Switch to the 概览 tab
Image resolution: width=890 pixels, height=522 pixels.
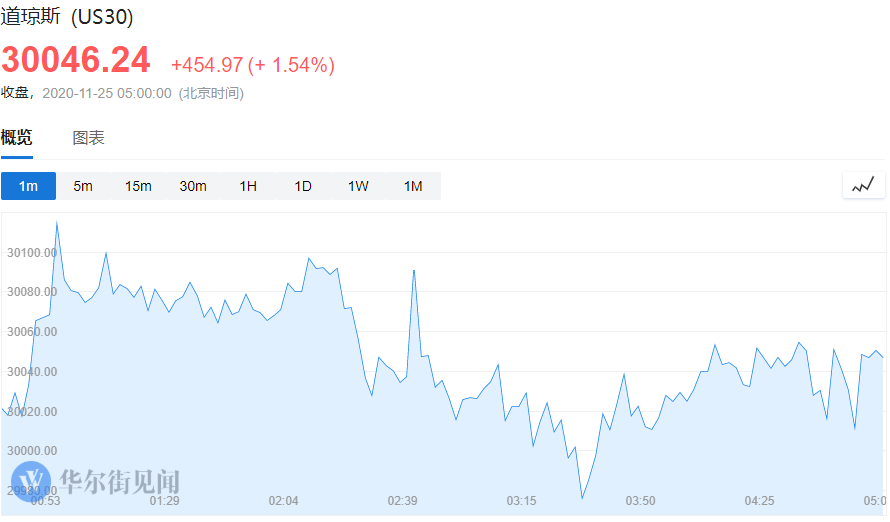point(16,138)
